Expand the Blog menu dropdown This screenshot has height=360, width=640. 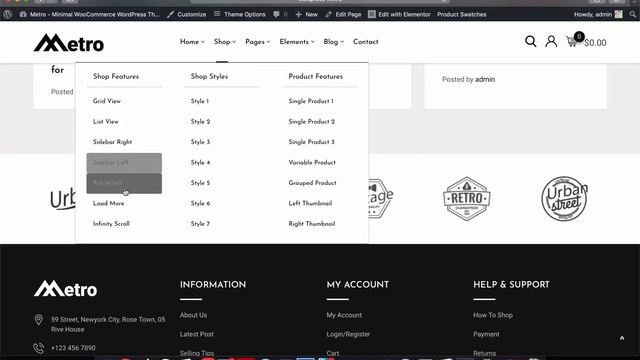coord(334,42)
